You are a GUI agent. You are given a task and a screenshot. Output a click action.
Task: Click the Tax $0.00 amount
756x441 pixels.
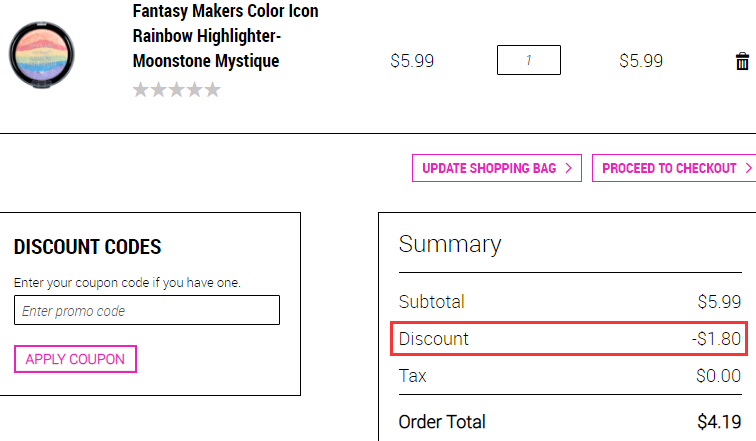[x=718, y=376]
